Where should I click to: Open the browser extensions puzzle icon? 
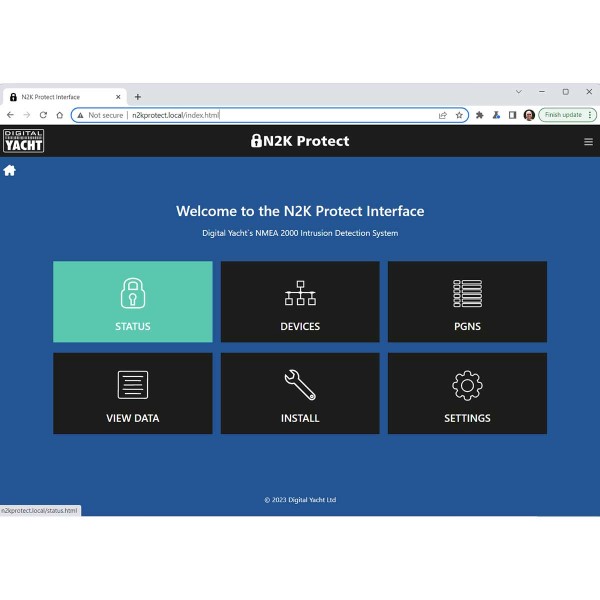pyautogui.click(x=480, y=115)
